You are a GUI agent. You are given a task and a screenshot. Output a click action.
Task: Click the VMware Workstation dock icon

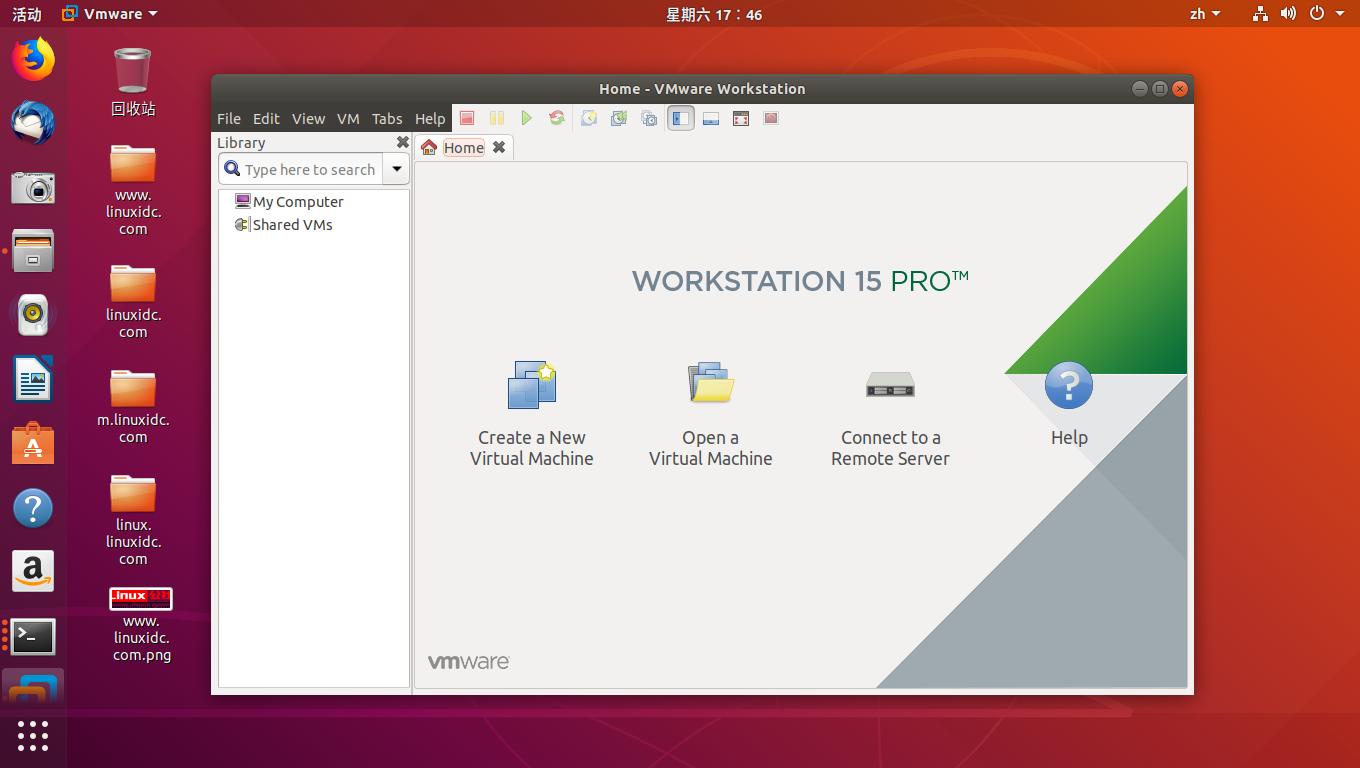[33, 690]
